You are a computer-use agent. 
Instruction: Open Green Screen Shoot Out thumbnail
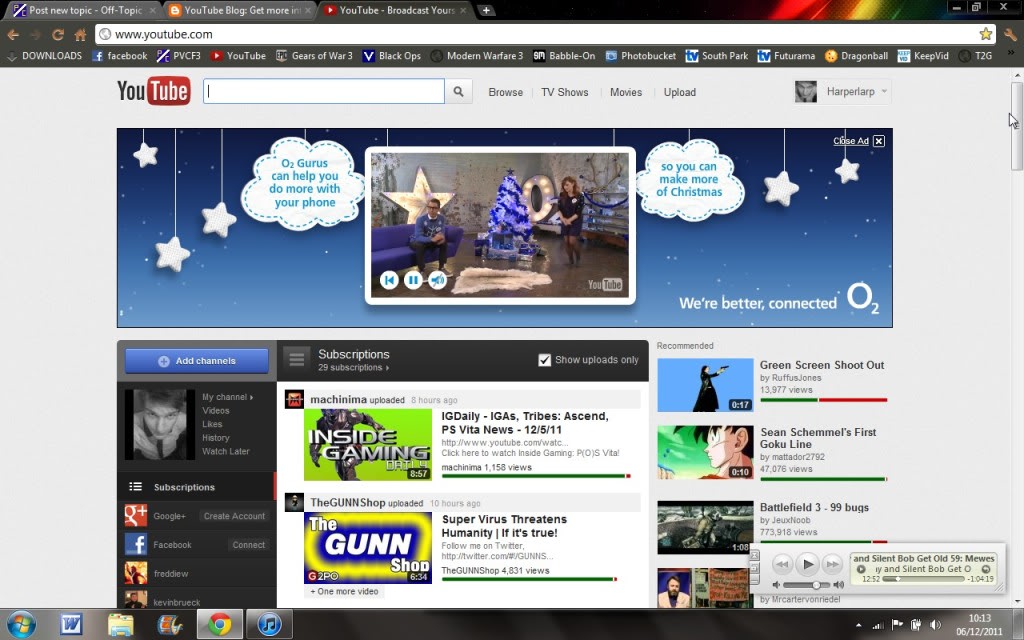tap(705, 385)
